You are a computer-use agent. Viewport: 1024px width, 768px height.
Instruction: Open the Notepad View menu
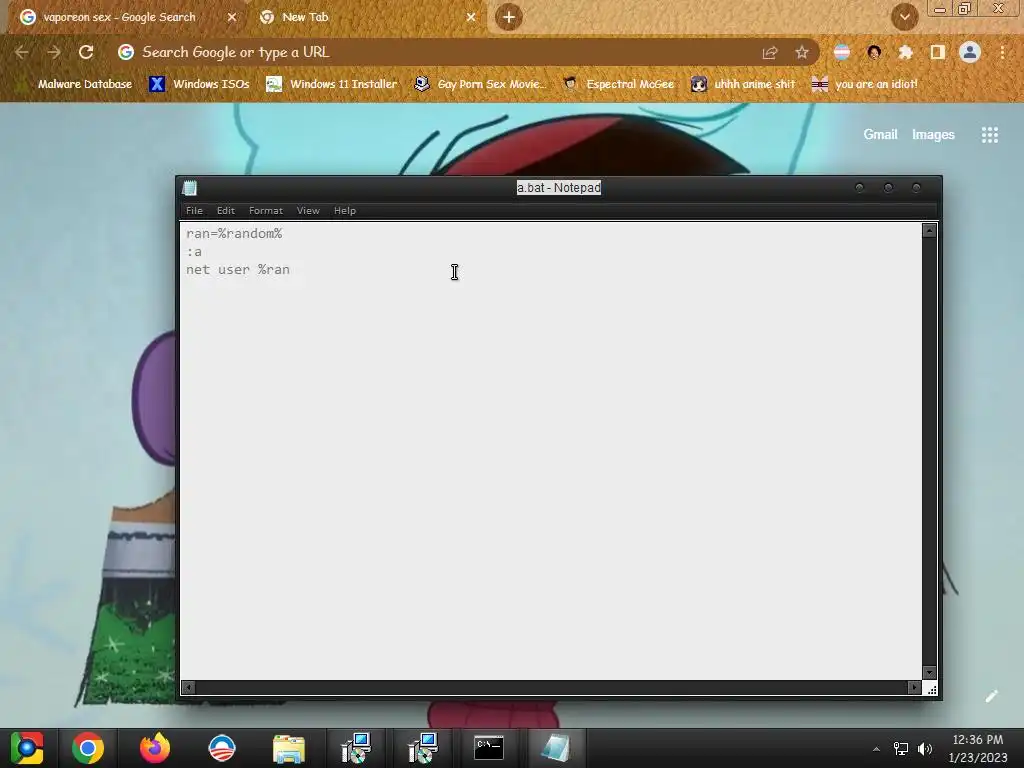(308, 210)
